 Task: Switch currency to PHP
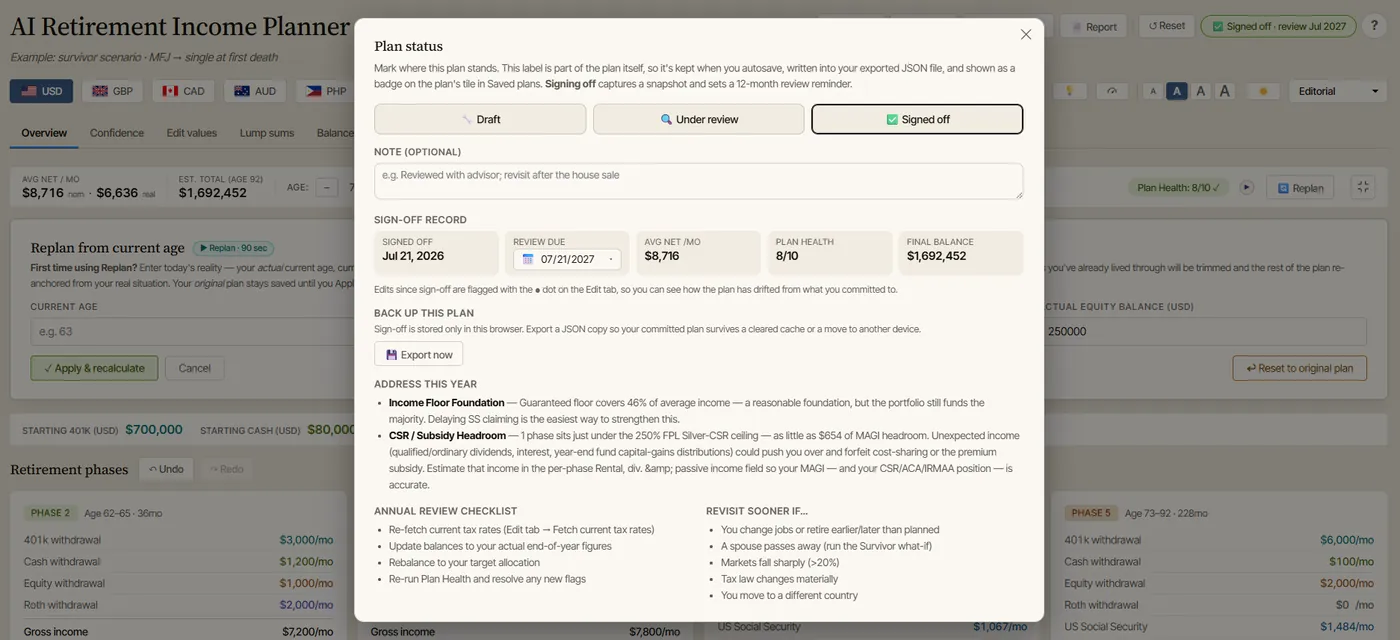[326, 91]
